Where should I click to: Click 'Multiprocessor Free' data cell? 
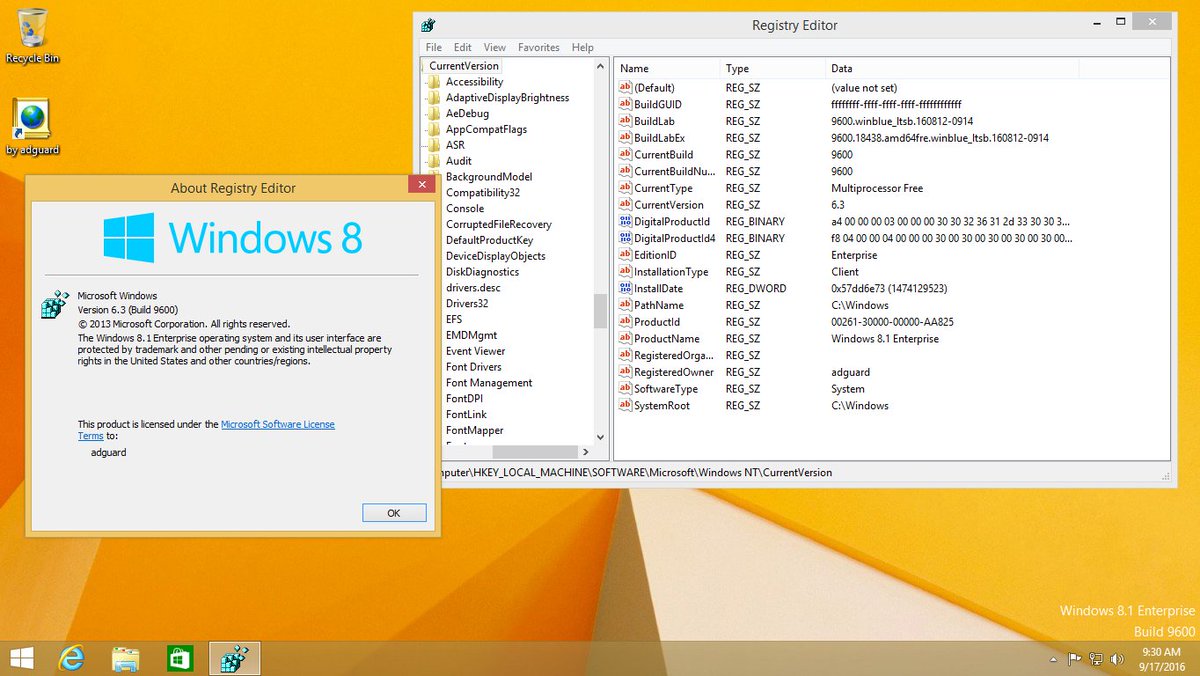click(x=877, y=188)
